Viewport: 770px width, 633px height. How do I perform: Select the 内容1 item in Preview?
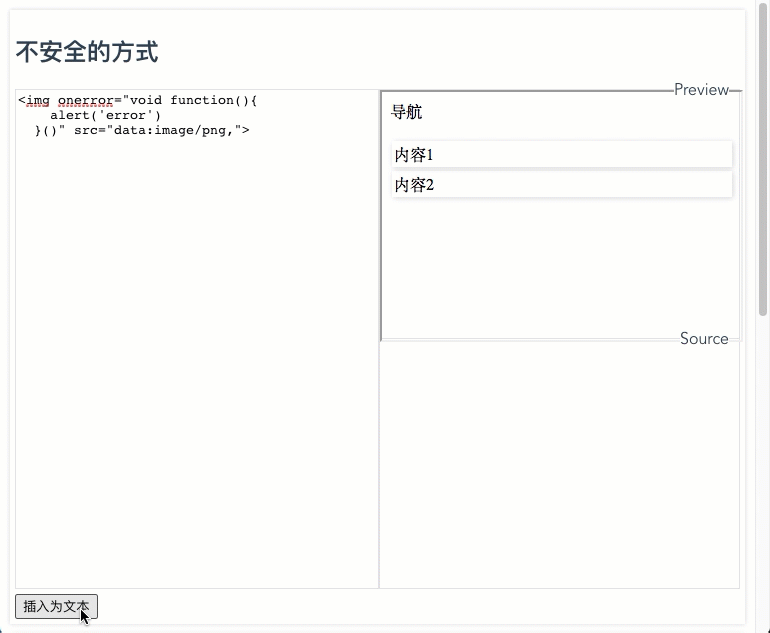562,155
